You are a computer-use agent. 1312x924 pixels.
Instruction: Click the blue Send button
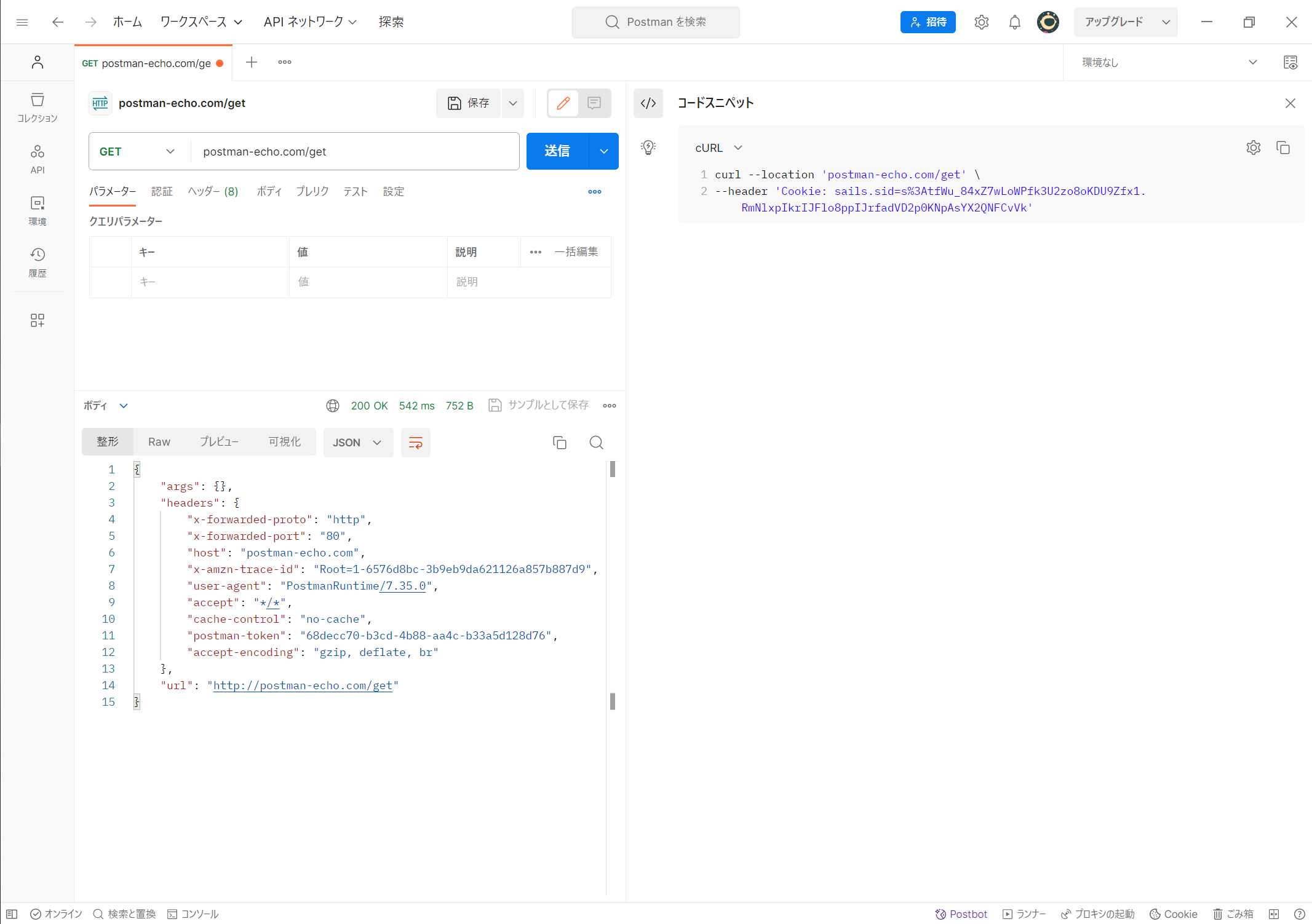point(557,151)
